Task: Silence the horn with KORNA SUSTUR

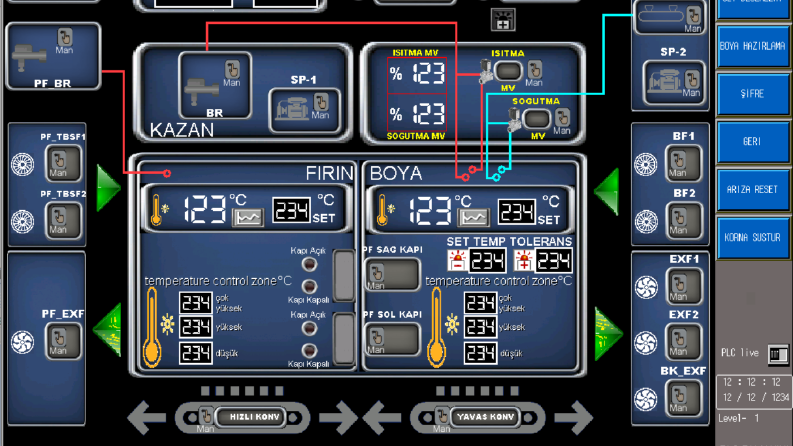Action: [752, 237]
